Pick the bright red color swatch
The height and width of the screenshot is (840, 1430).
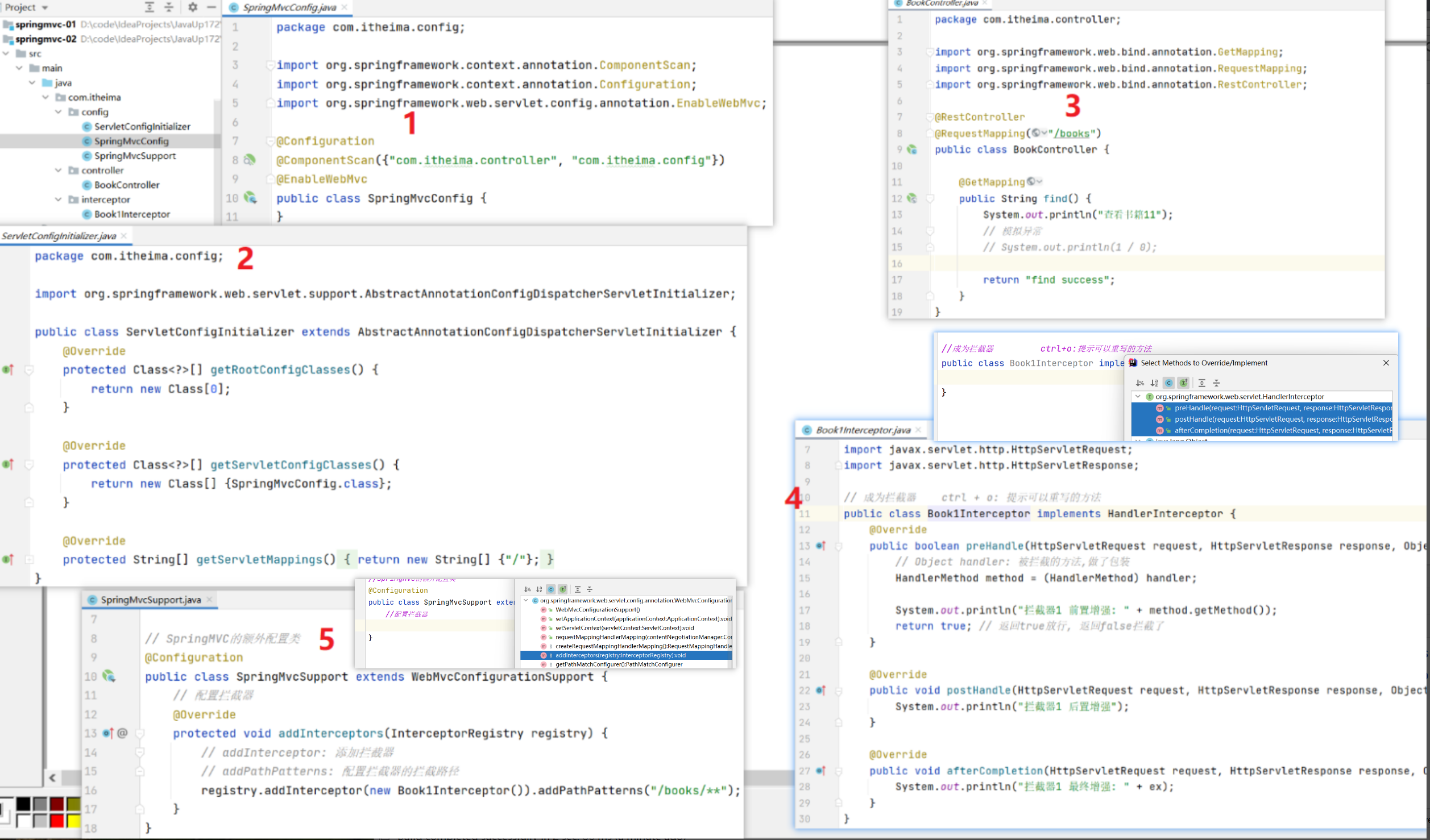(x=57, y=821)
